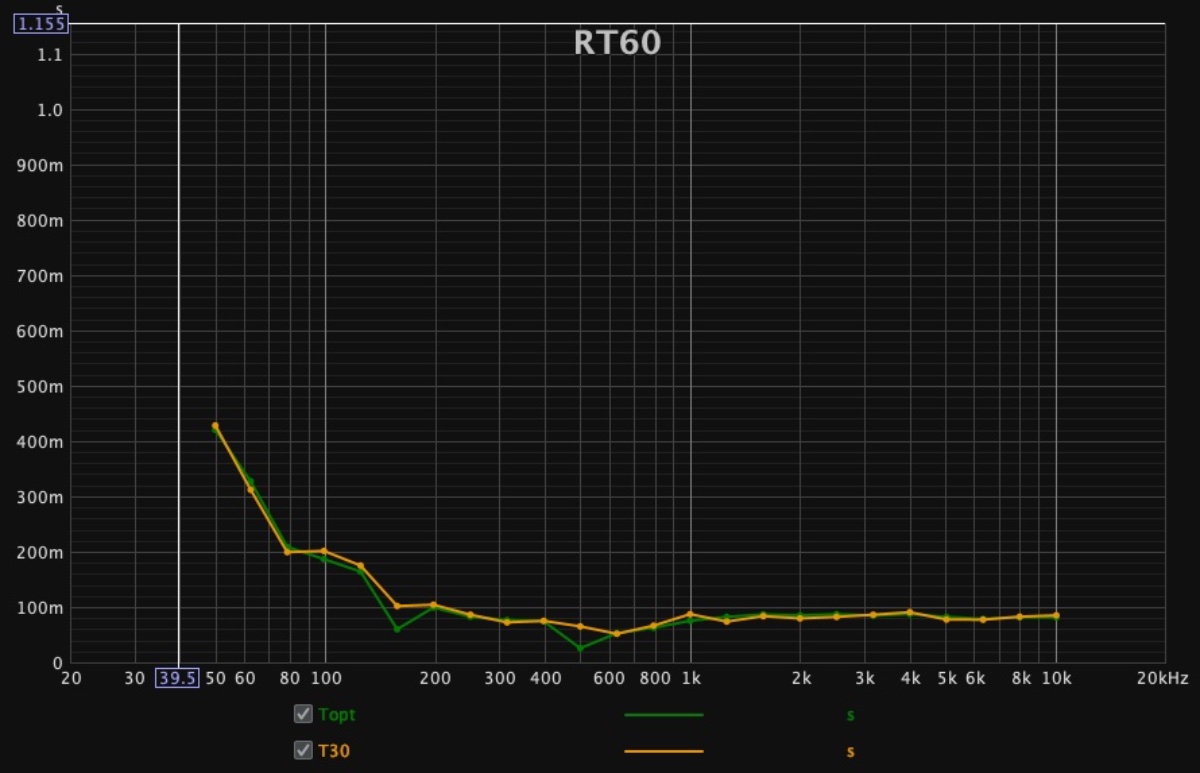
Task: Click the Topt dip point near 160 Hz
Action: point(397,629)
